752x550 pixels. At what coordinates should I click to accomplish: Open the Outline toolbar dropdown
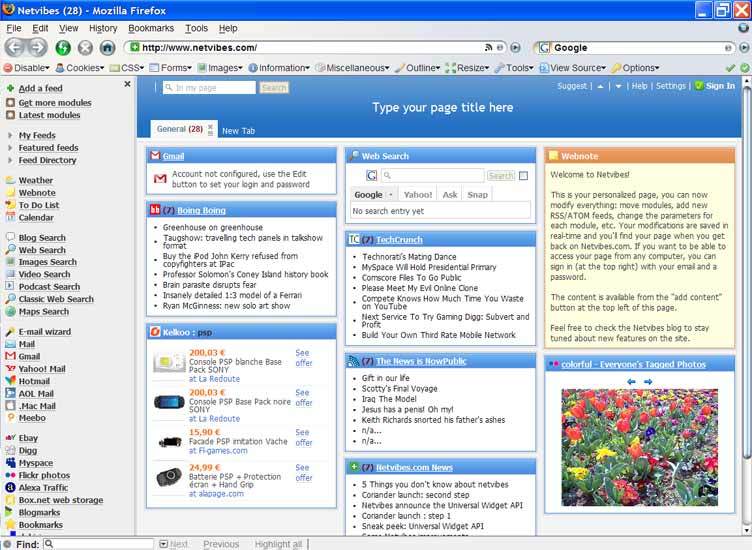[x=417, y=68]
